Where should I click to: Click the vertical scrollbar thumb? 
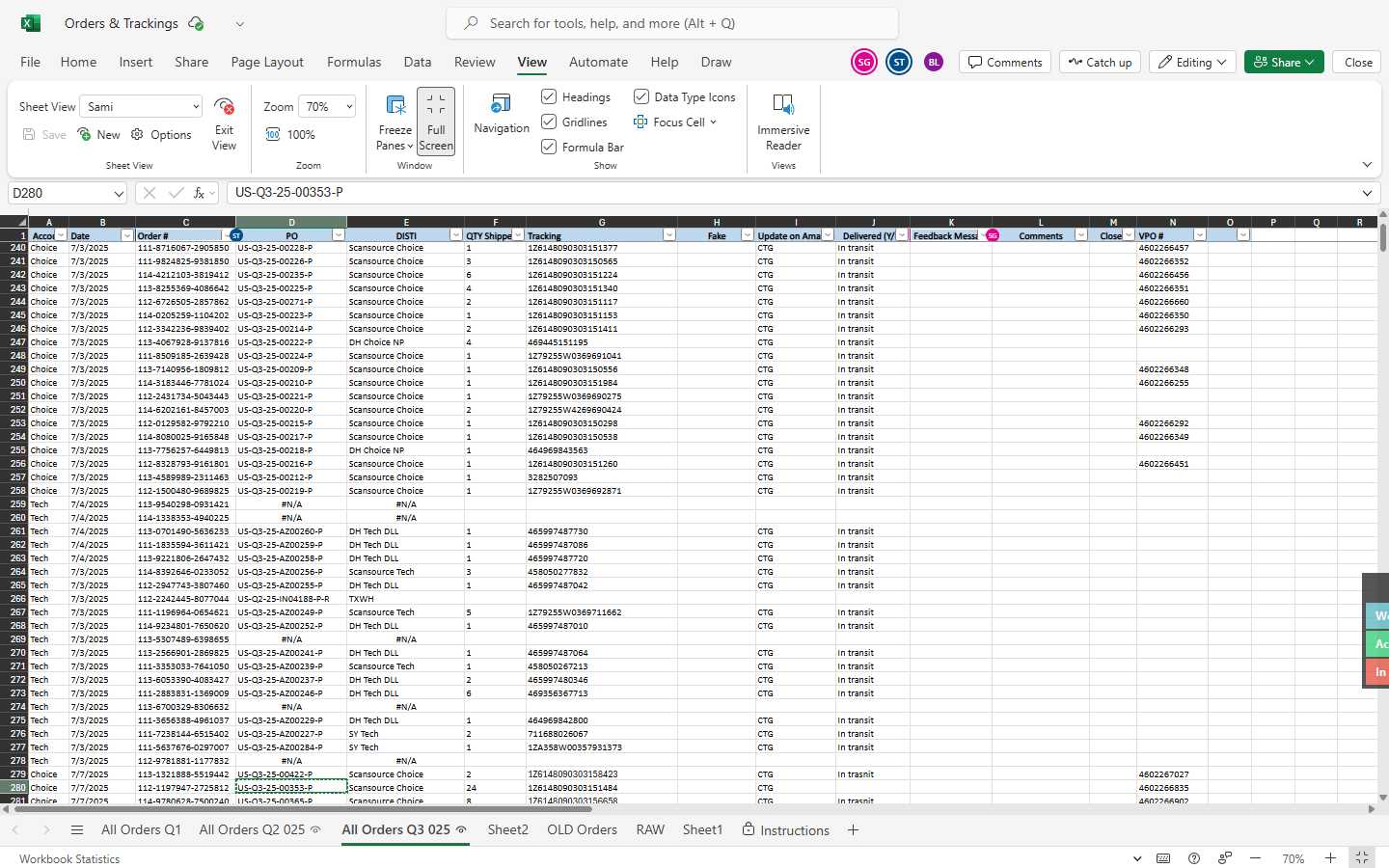tap(1383, 237)
